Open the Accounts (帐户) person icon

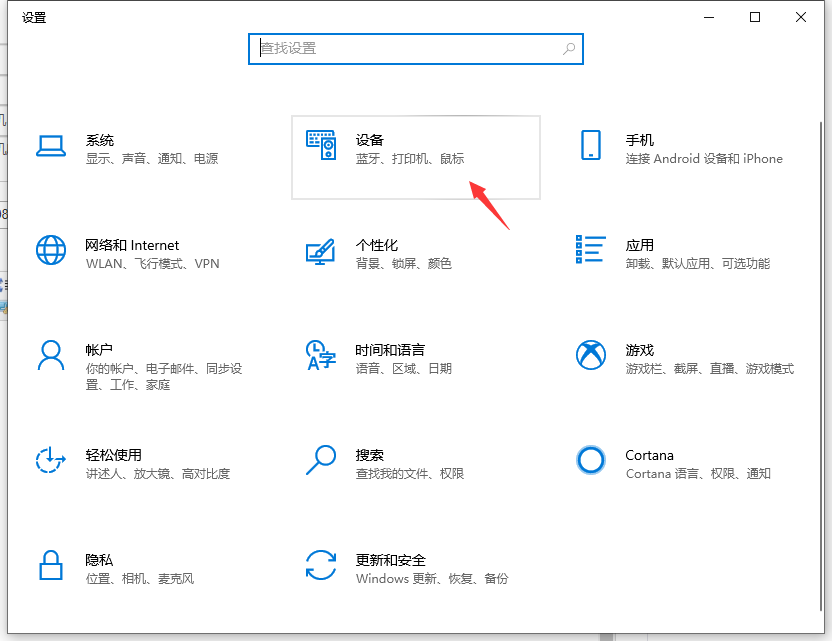click(51, 354)
